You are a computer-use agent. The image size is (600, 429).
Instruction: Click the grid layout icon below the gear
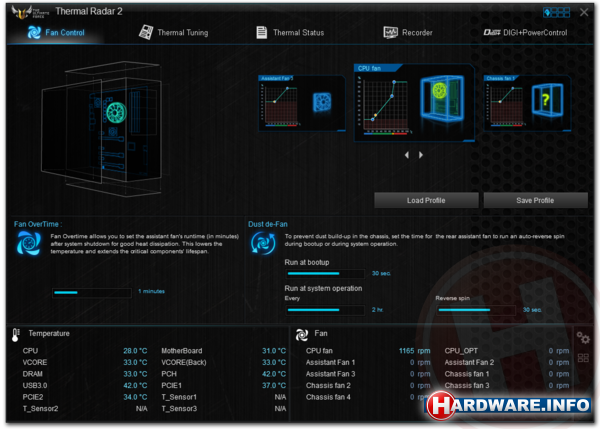coord(583,358)
